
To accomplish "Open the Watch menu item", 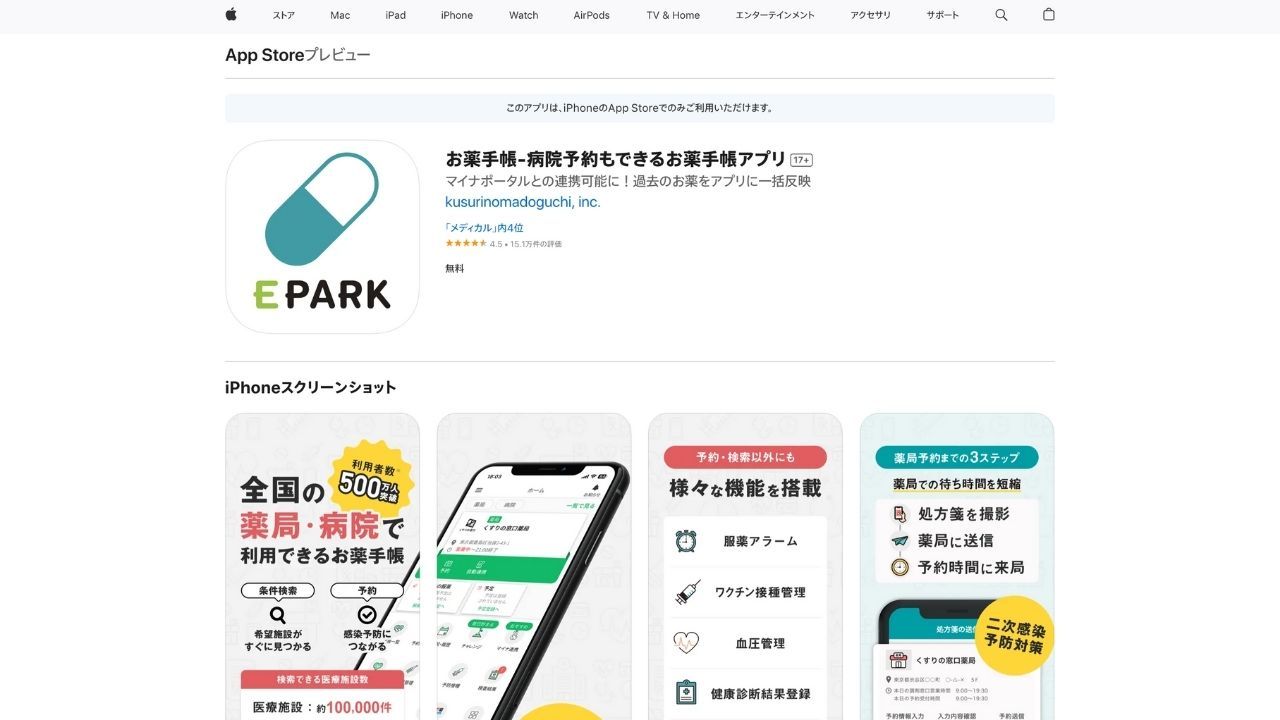I will pyautogui.click(x=524, y=15).
